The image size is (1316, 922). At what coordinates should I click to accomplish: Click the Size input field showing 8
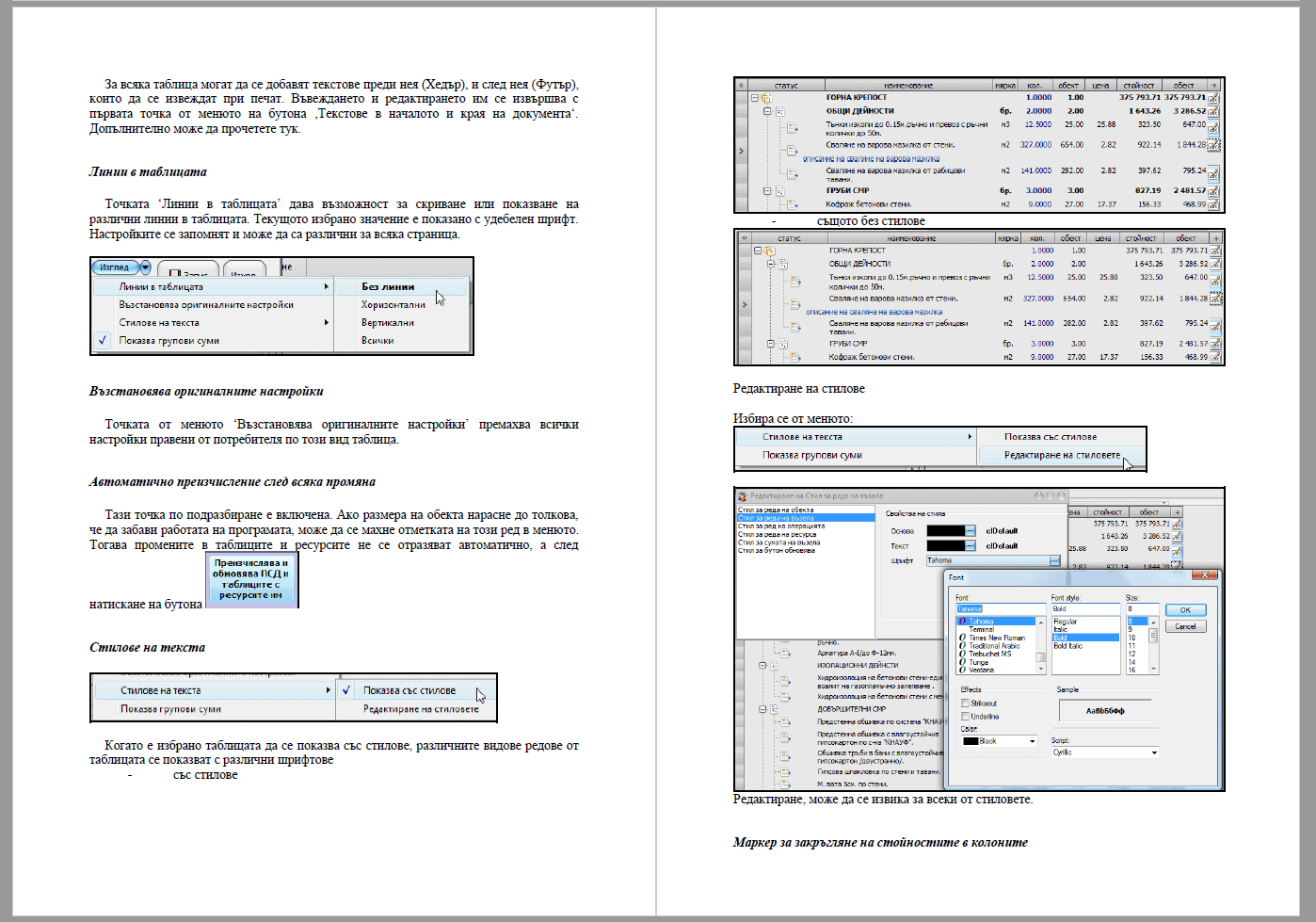point(1141,609)
